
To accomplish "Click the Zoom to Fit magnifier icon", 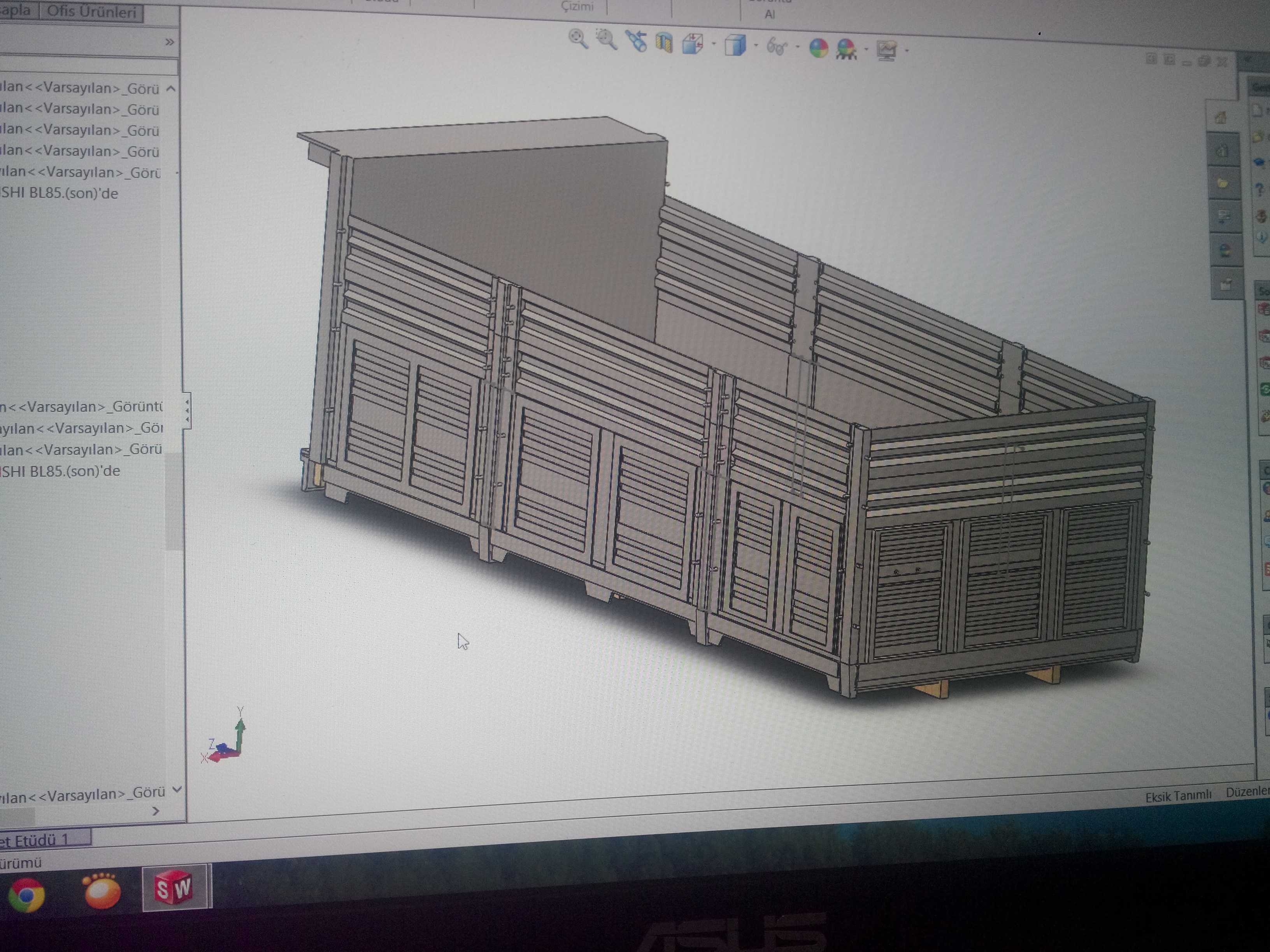I will point(578,38).
